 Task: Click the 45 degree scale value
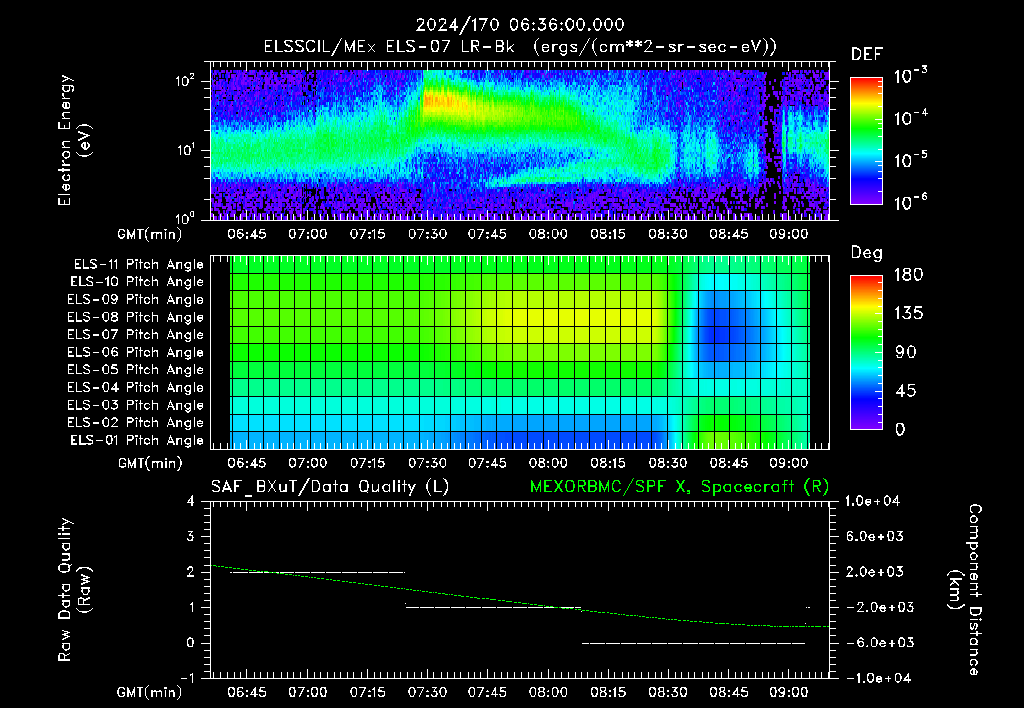pos(905,391)
